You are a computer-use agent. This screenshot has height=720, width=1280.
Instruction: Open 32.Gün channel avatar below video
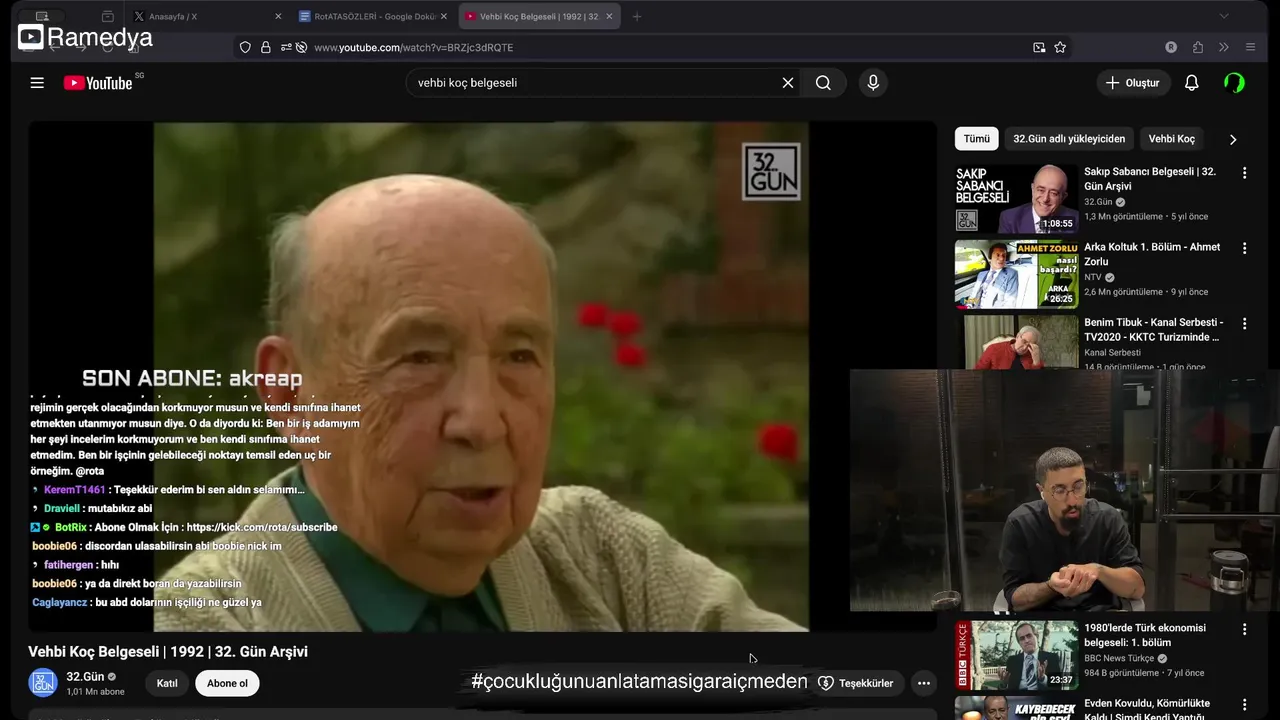(43, 683)
